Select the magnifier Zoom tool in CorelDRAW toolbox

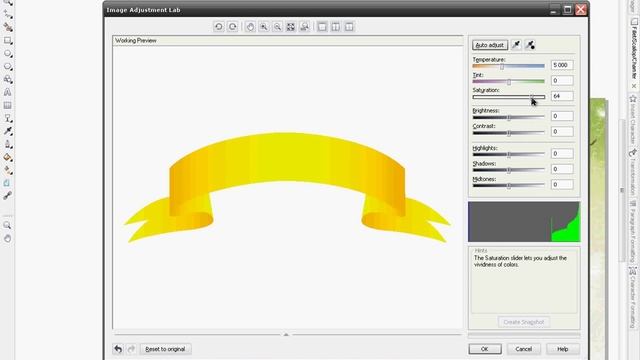[7, 225]
